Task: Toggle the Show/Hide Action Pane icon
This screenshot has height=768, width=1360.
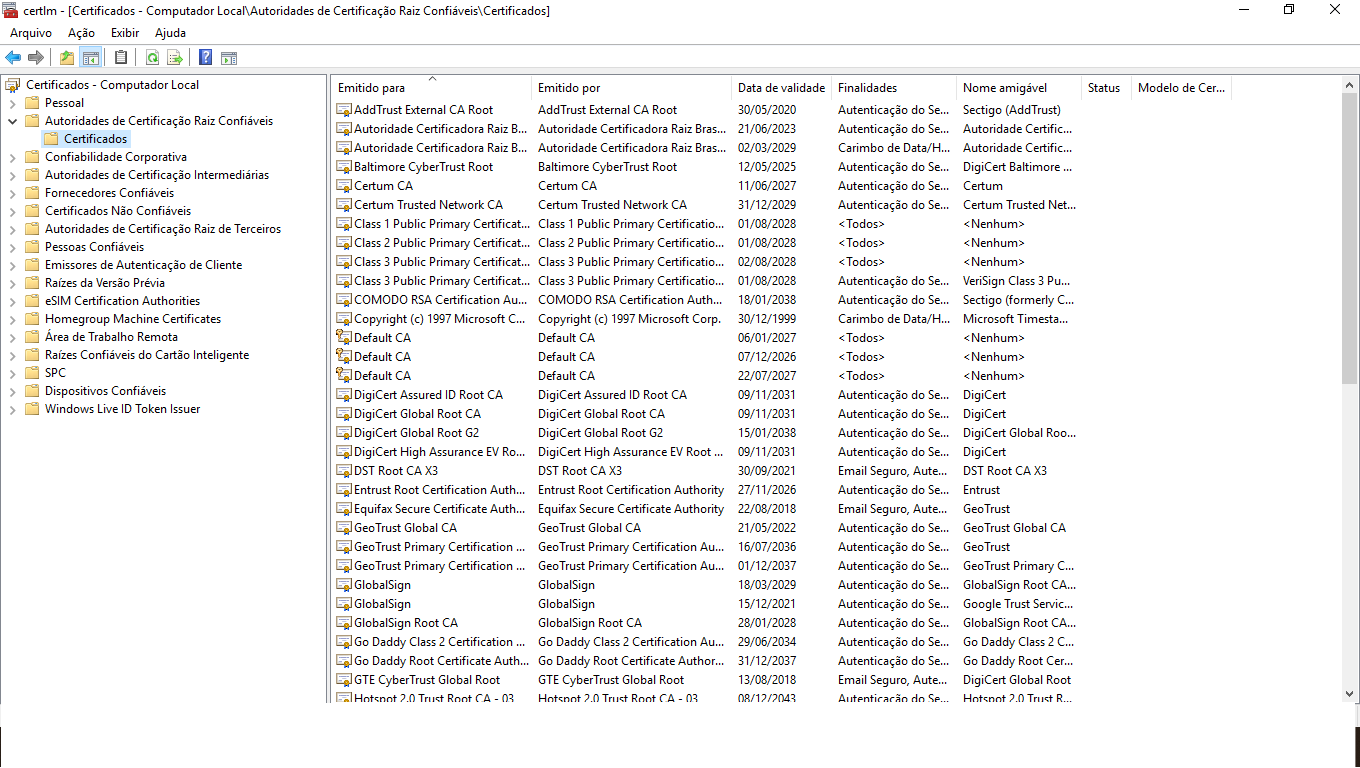Action: [229, 58]
